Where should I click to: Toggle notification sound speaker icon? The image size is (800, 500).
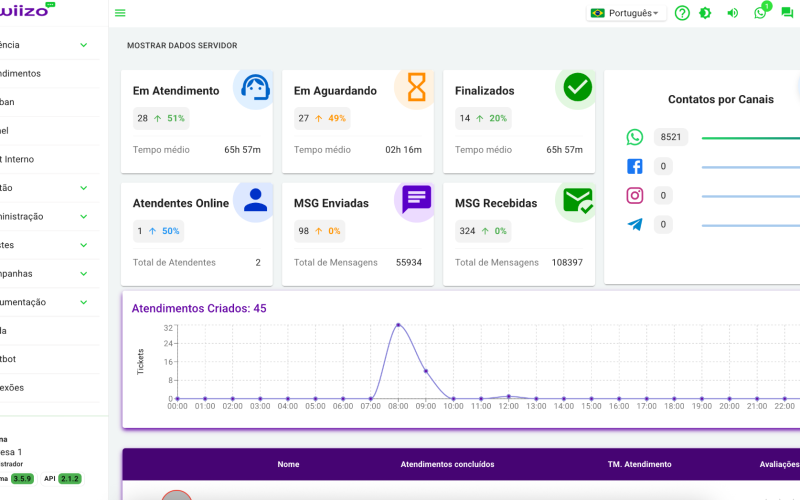pos(733,13)
